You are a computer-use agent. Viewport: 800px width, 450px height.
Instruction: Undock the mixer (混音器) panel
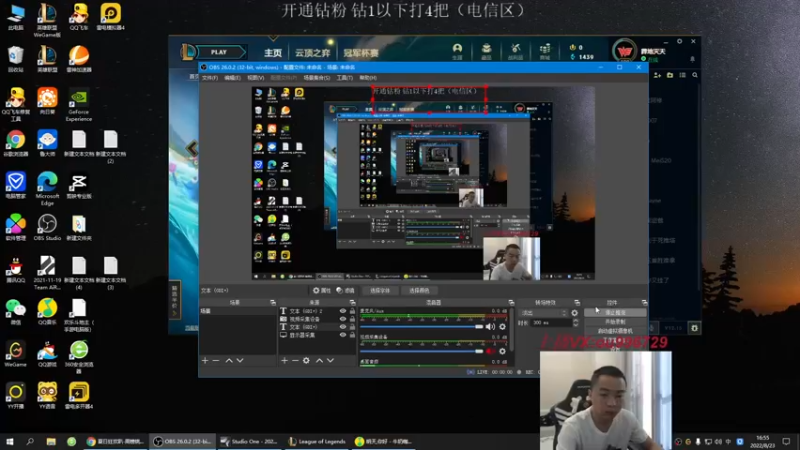[511, 303]
